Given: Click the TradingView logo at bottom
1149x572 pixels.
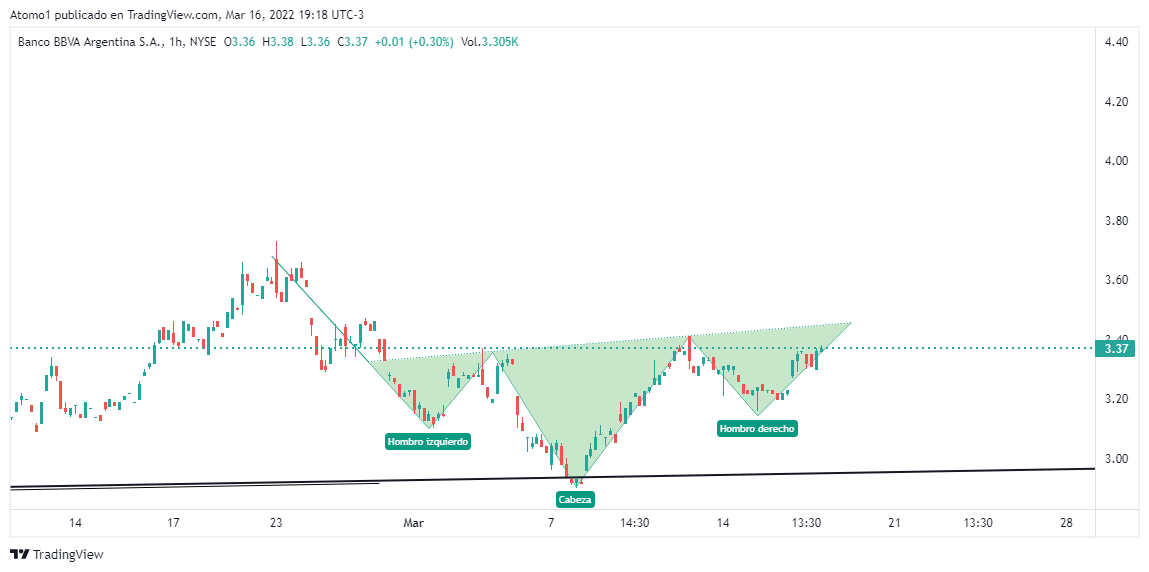Looking at the screenshot, I should coord(56,554).
